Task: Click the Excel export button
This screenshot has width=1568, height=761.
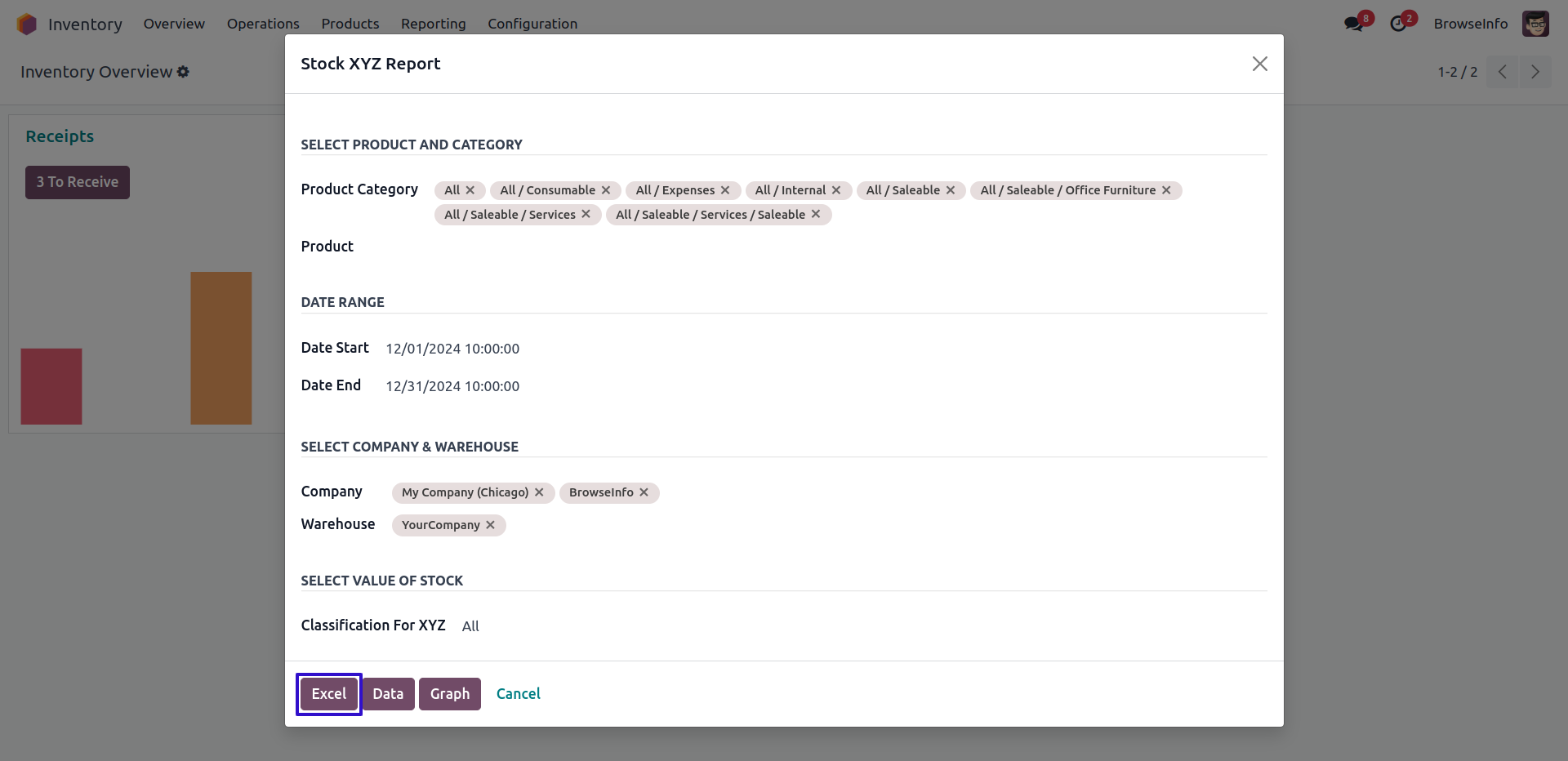Action: click(x=329, y=694)
